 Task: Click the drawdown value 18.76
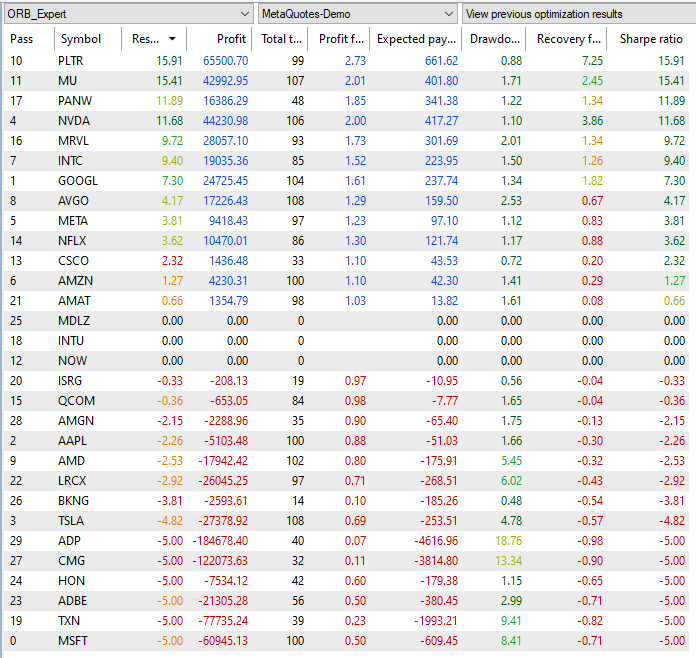tap(509, 540)
